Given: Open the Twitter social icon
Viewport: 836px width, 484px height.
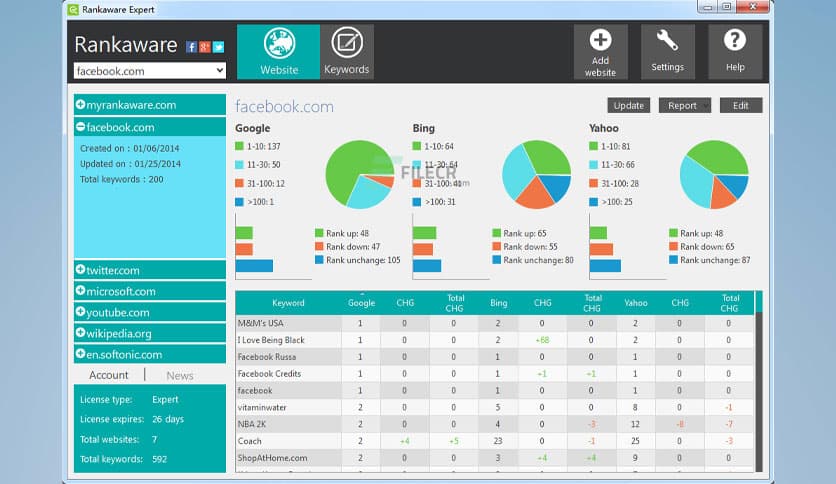Looking at the screenshot, I should (219, 47).
